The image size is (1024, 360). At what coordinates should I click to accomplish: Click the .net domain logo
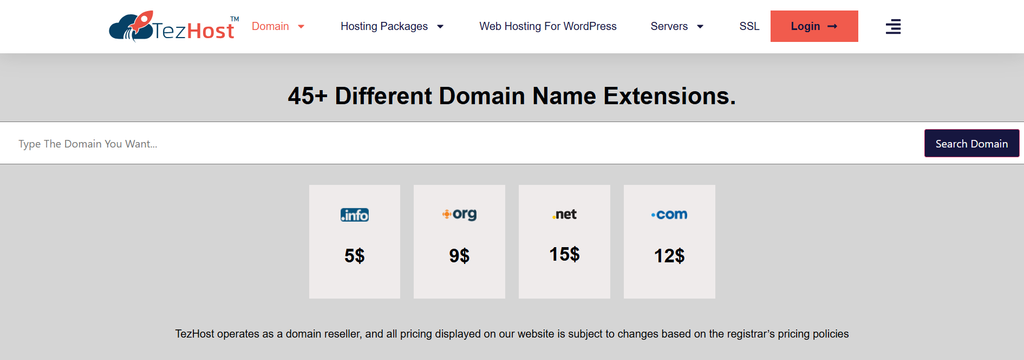coord(564,214)
